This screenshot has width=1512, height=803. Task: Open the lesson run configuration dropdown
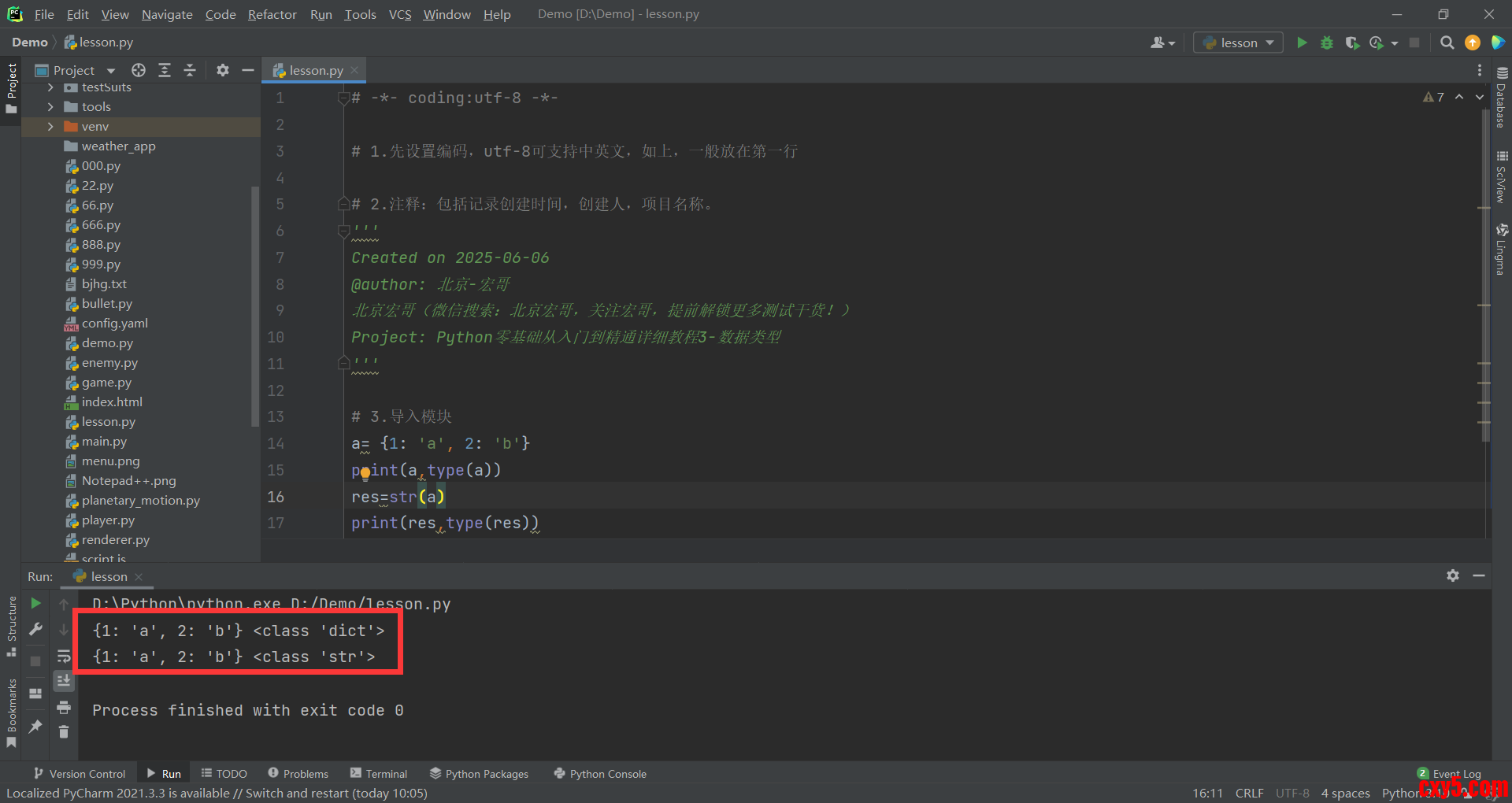(x=1238, y=43)
